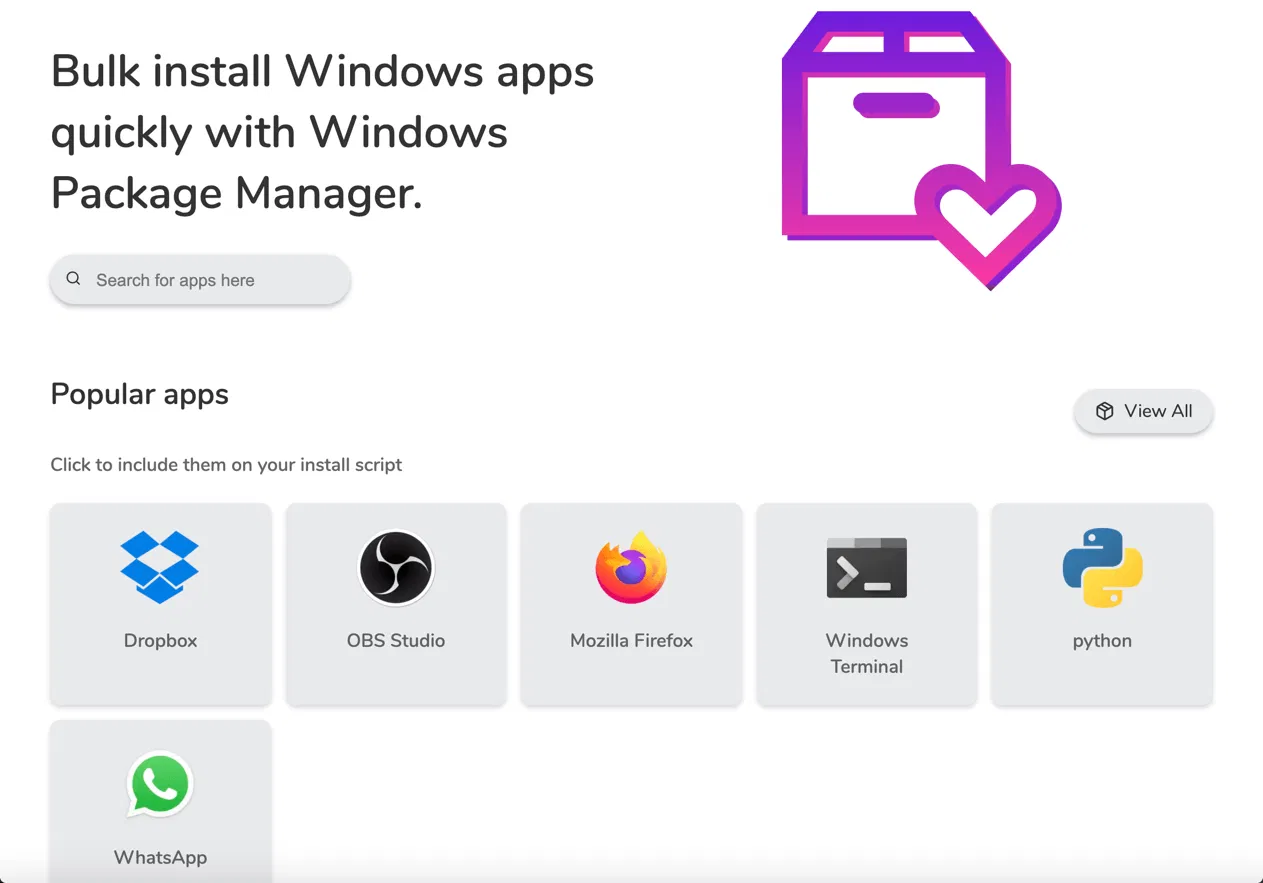Click the Popular apps heading
The width and height of the screenshot is (1263, 883).
(139, 395)
